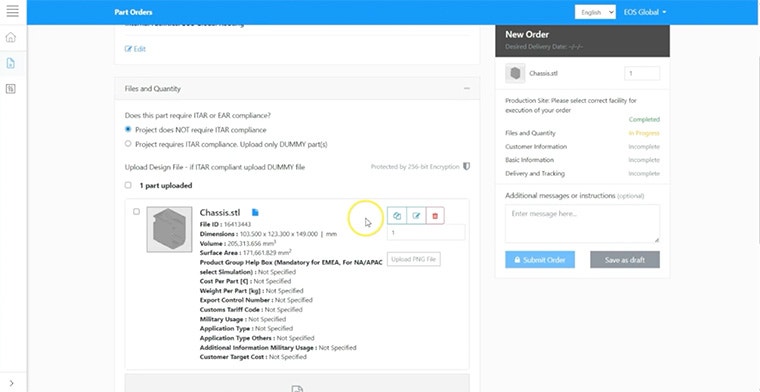Click the quantity field in New Order panel
This screenshot has height=392, width=760.
(x=642, y=73)
